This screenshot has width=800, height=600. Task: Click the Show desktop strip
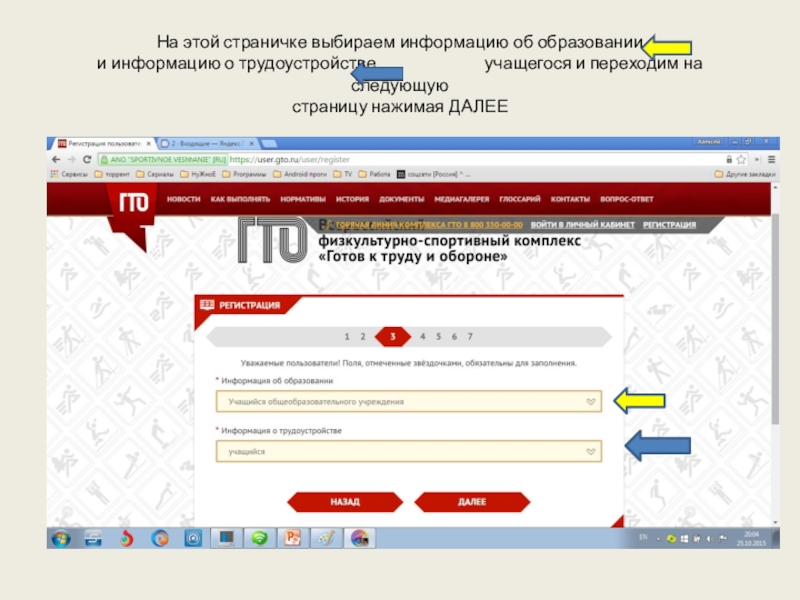776,538
